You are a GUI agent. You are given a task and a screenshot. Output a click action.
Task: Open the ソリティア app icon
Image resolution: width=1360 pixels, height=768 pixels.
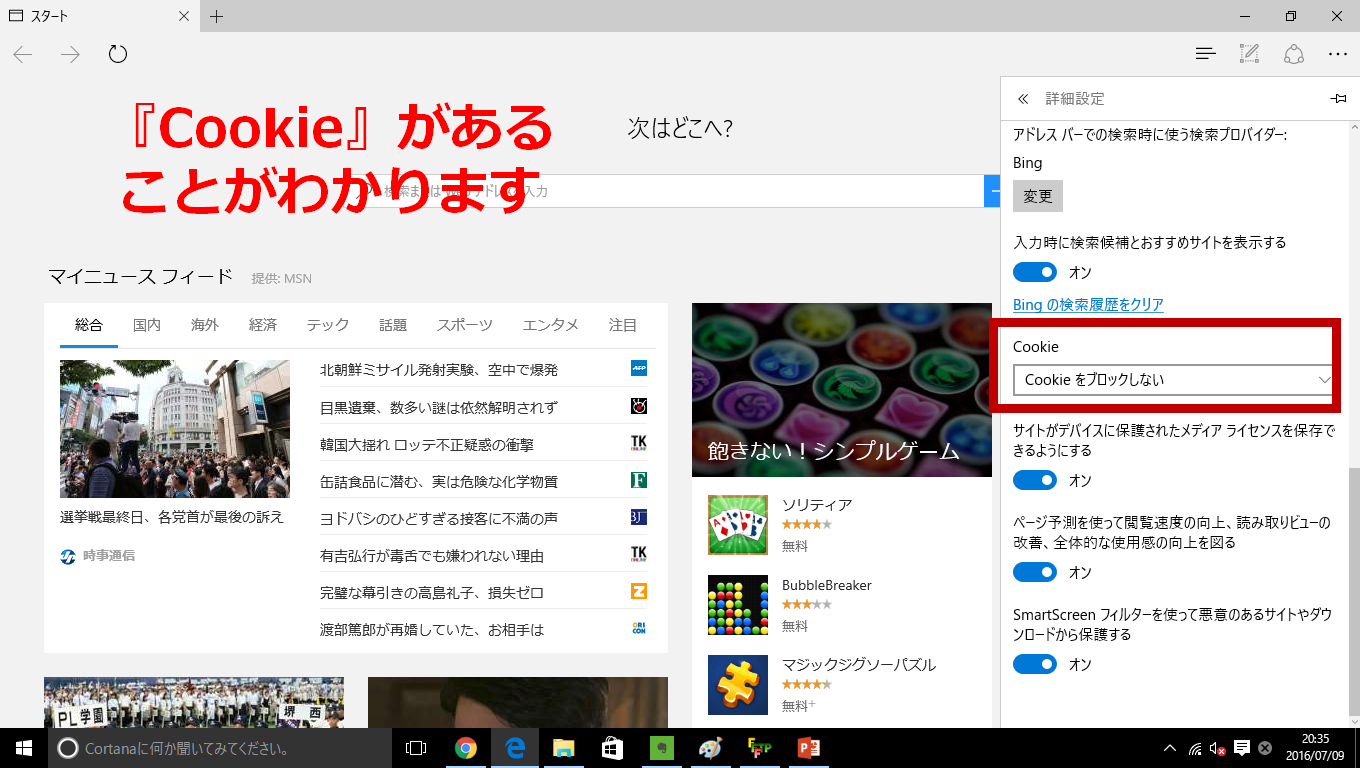pos(738,525)
